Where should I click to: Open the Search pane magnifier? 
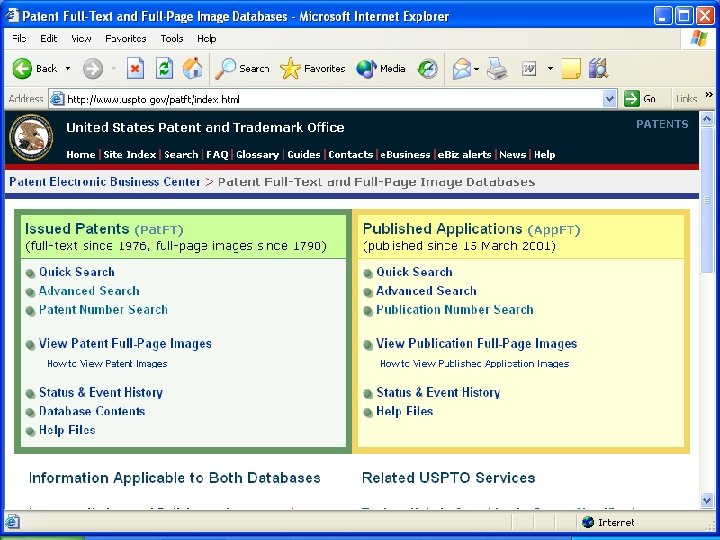click(x=225, y=69)
